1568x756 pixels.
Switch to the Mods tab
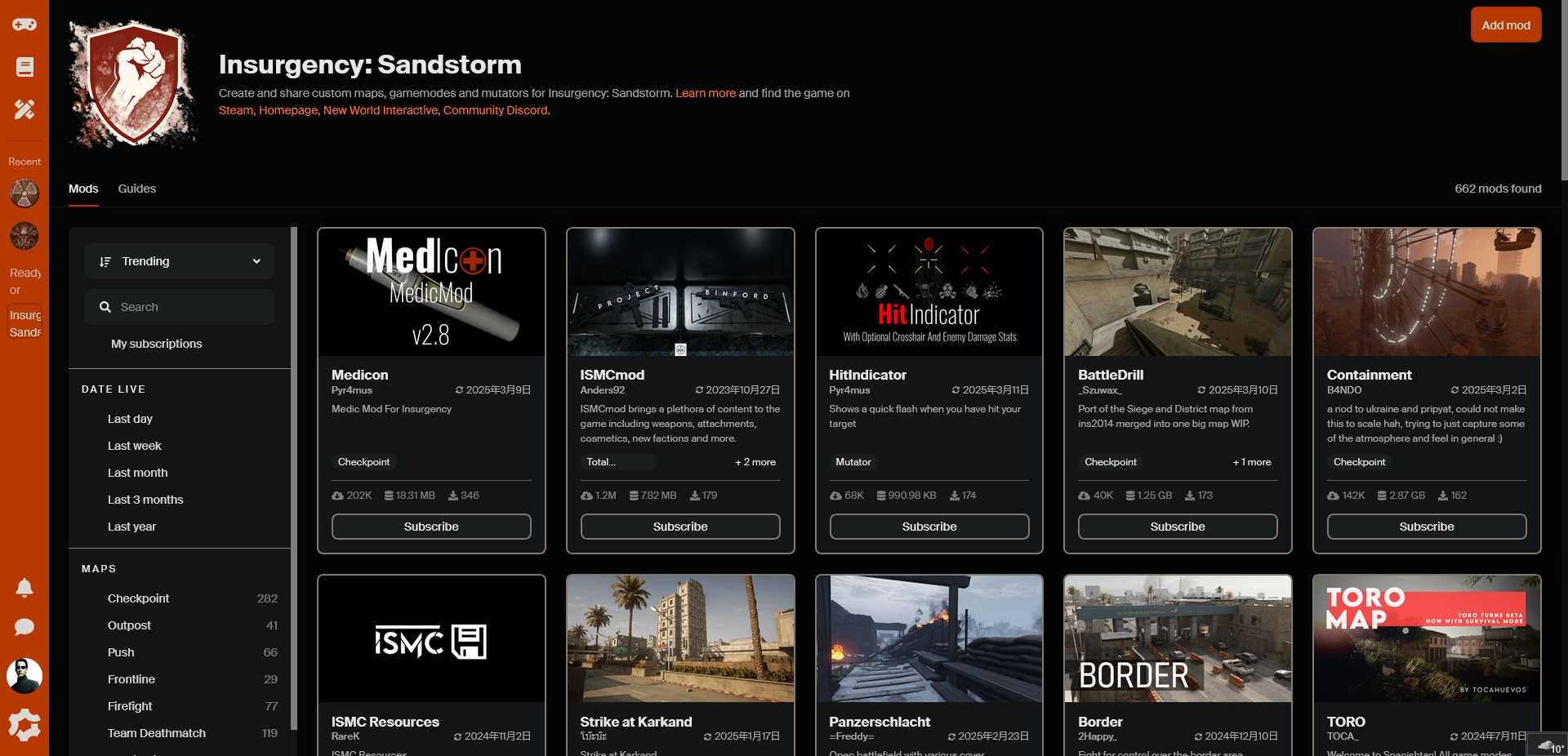click(83, 189)
